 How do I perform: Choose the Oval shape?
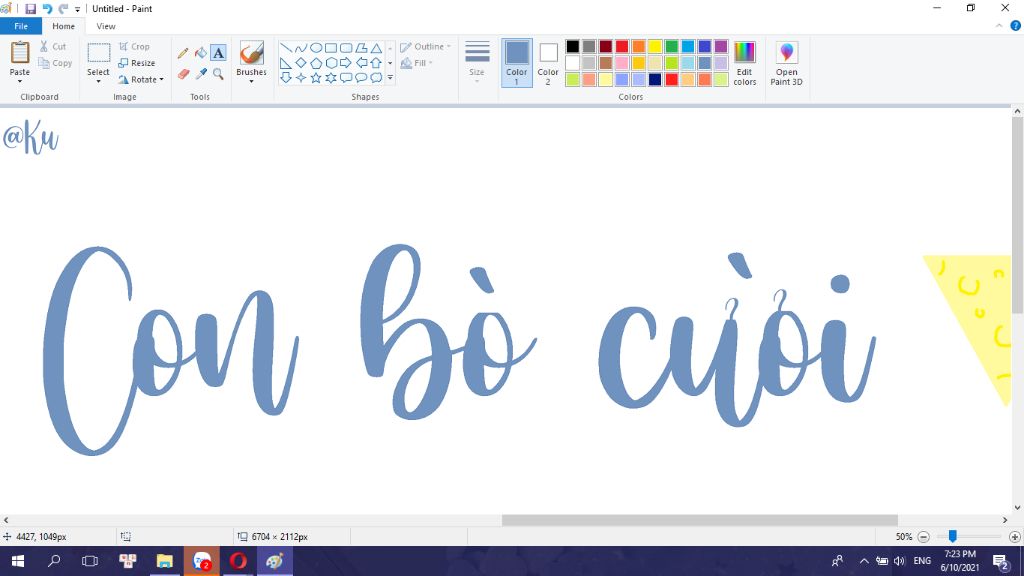tap(315, 48)
